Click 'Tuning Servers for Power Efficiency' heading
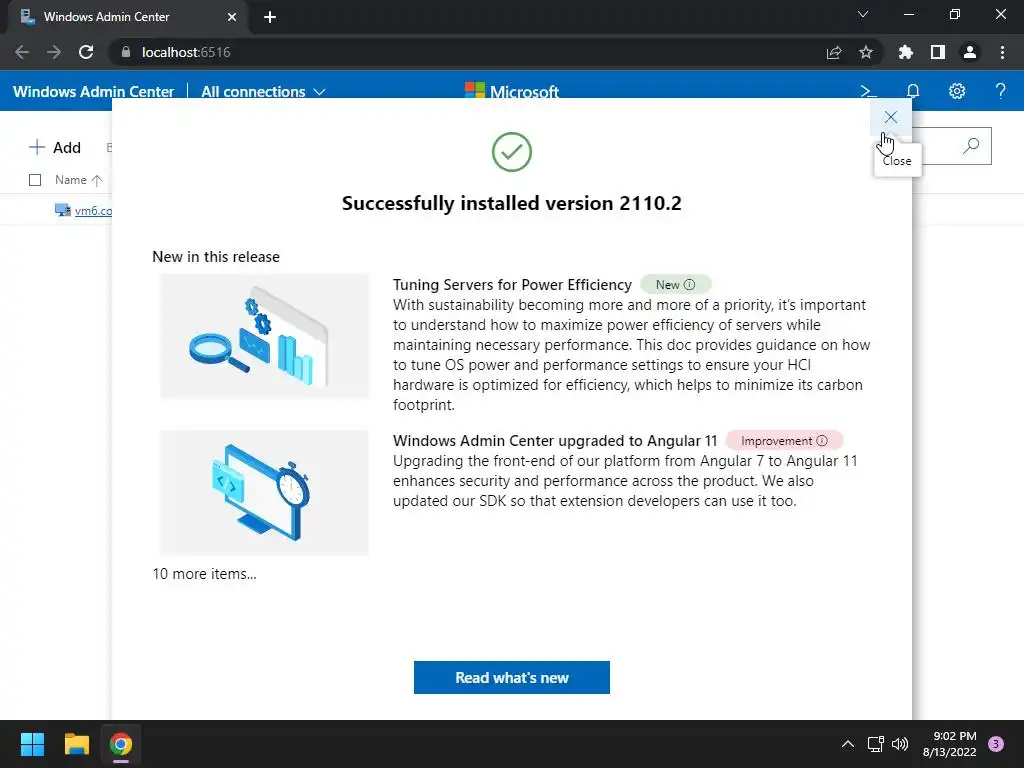The image size is (1024, 768). point(512,285)
